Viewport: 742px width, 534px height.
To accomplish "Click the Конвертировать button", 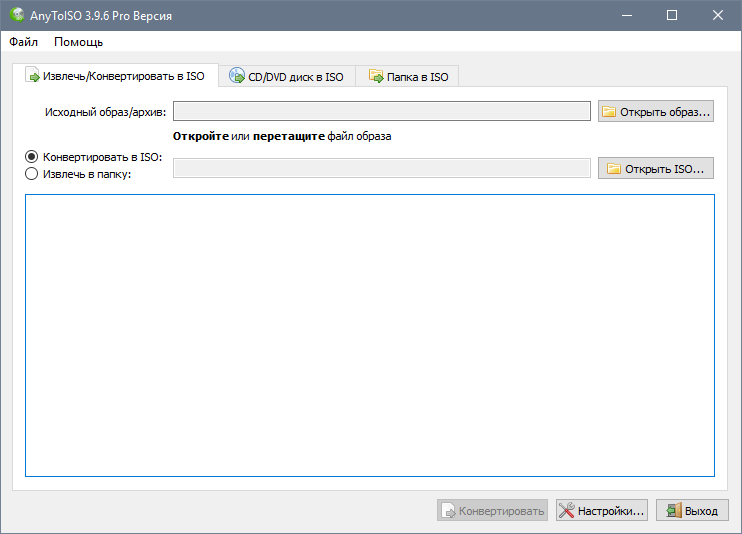I will point(492,510).
